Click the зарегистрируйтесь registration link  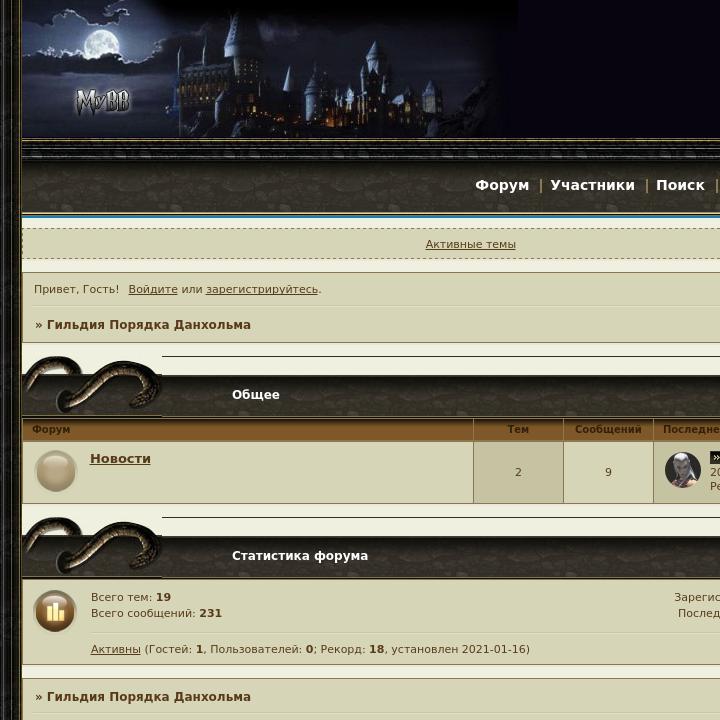tap(262, 289)
